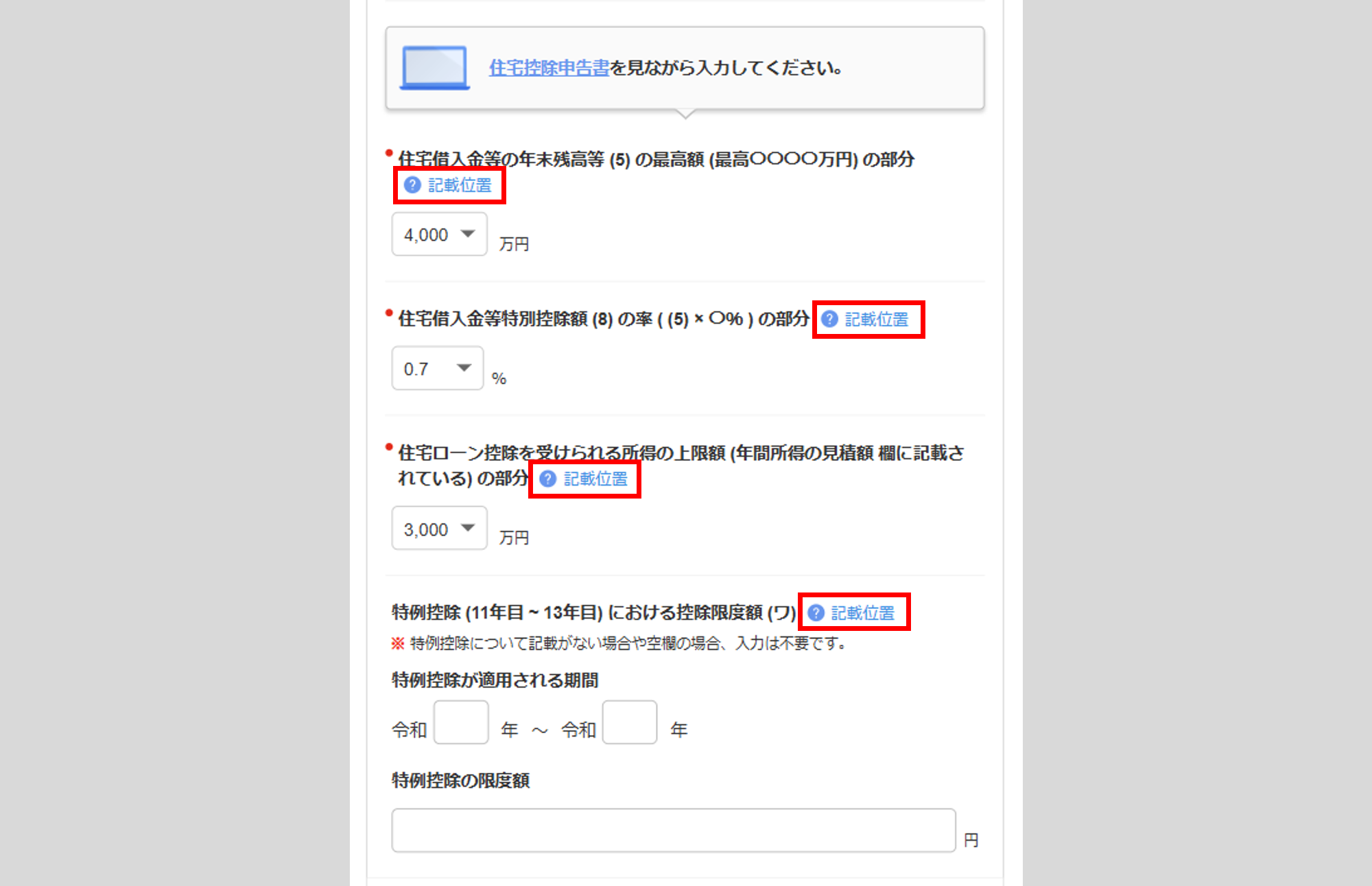This screenshot has width=1372, height=886.
Task: Open 記載位置 link for 特例控除 控除限度額
Action: click(862, 612)
